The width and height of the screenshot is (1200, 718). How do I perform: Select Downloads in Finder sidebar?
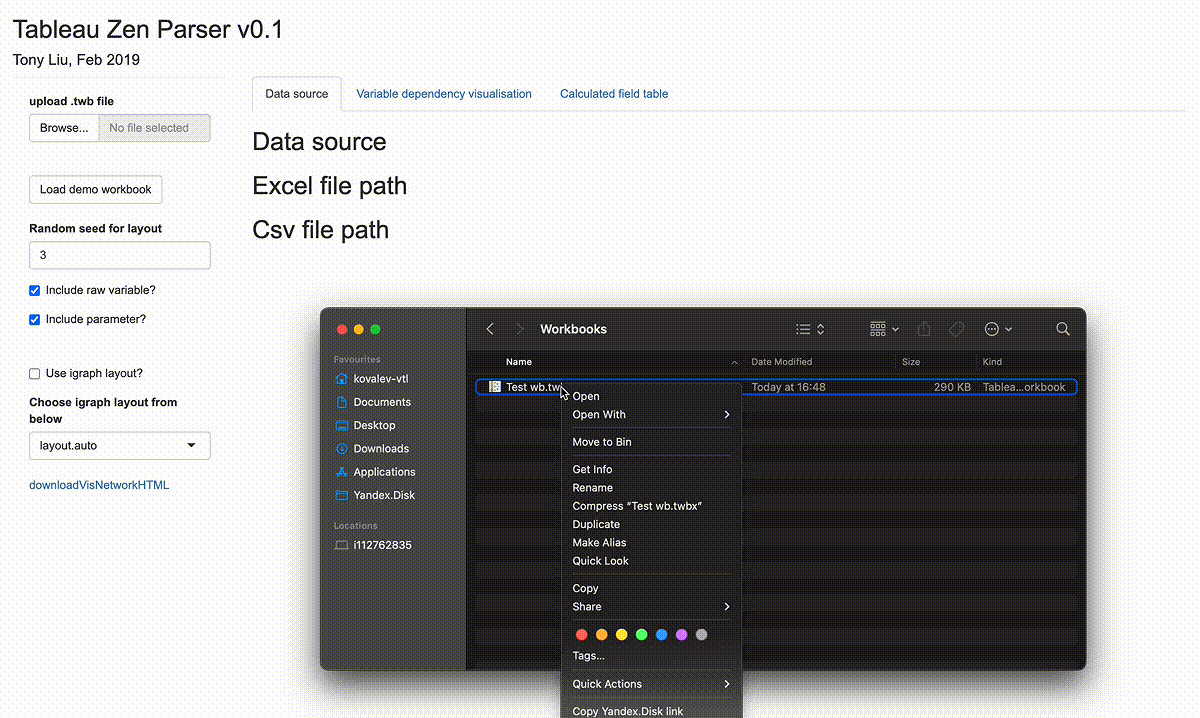click(380, 449)
